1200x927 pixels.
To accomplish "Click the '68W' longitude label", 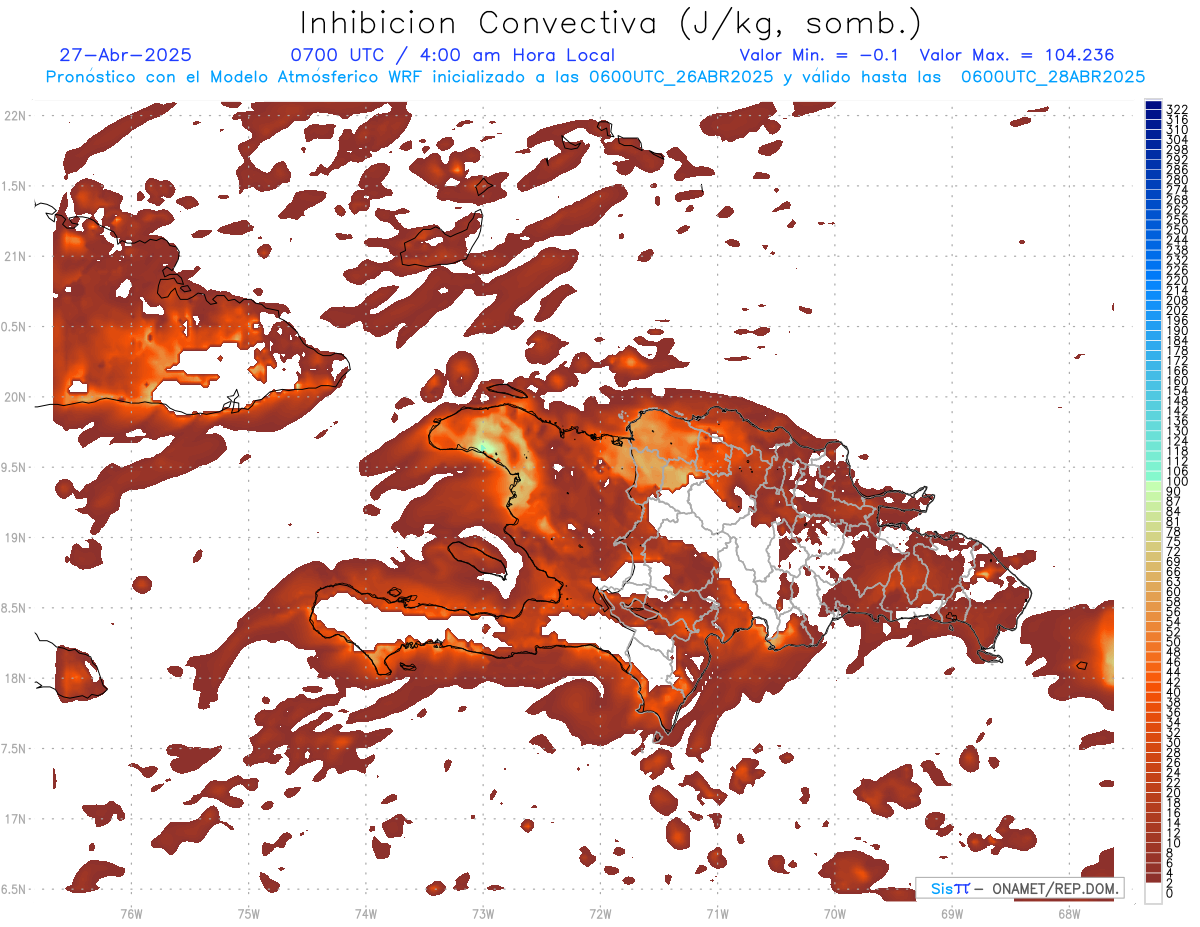I will 1069,913.
